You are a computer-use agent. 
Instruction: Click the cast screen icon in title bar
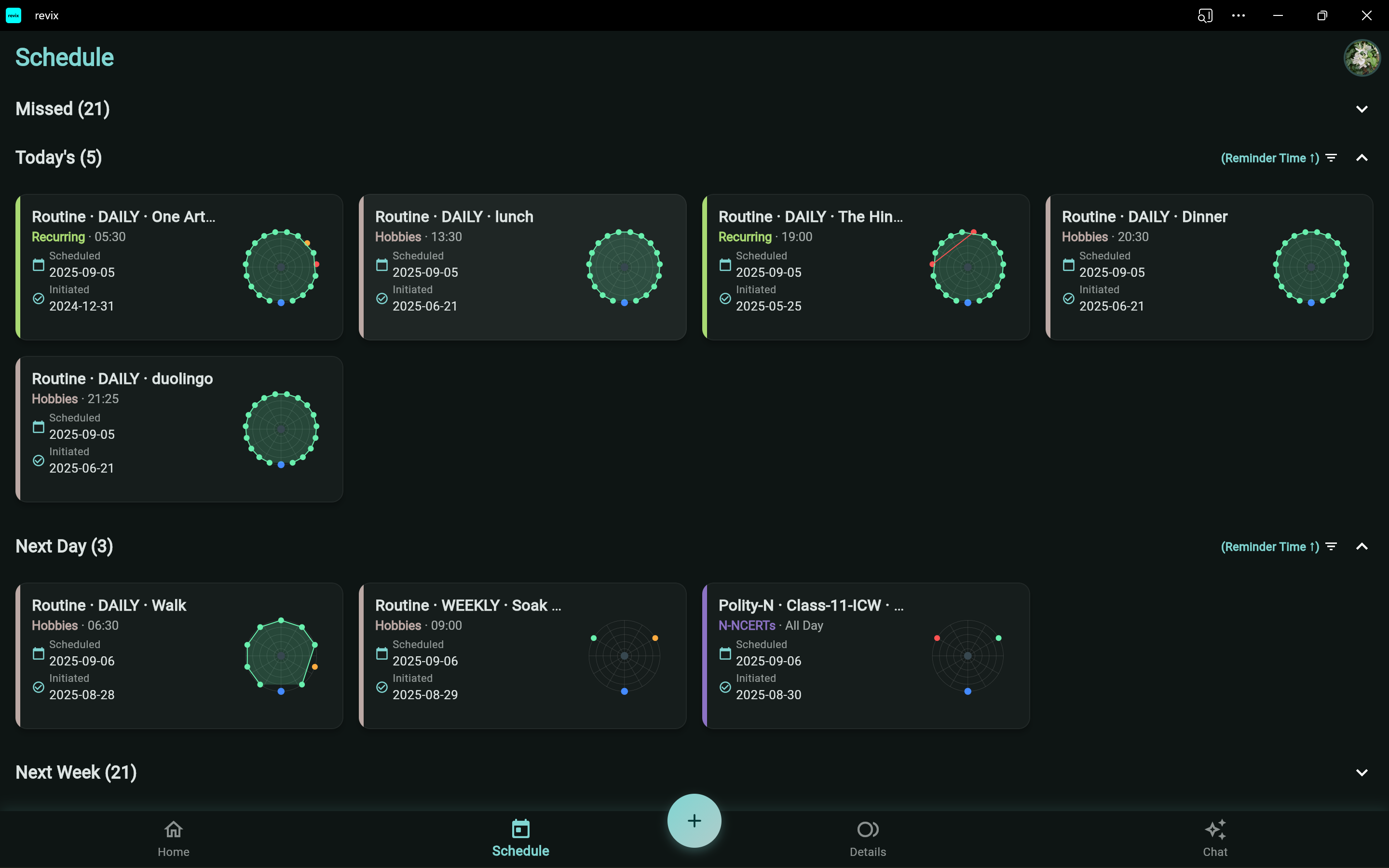pyautogui.click(x=1205, y=15)
